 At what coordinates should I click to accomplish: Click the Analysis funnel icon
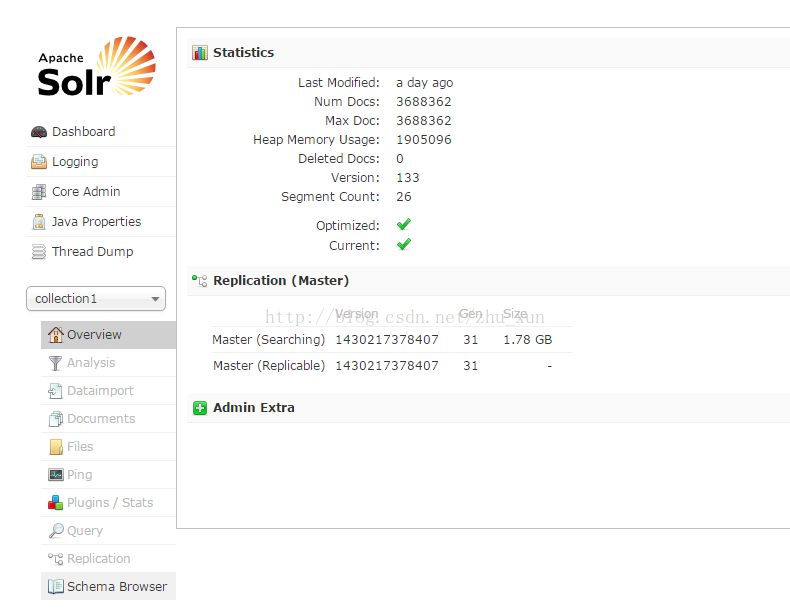pos(55,363)
